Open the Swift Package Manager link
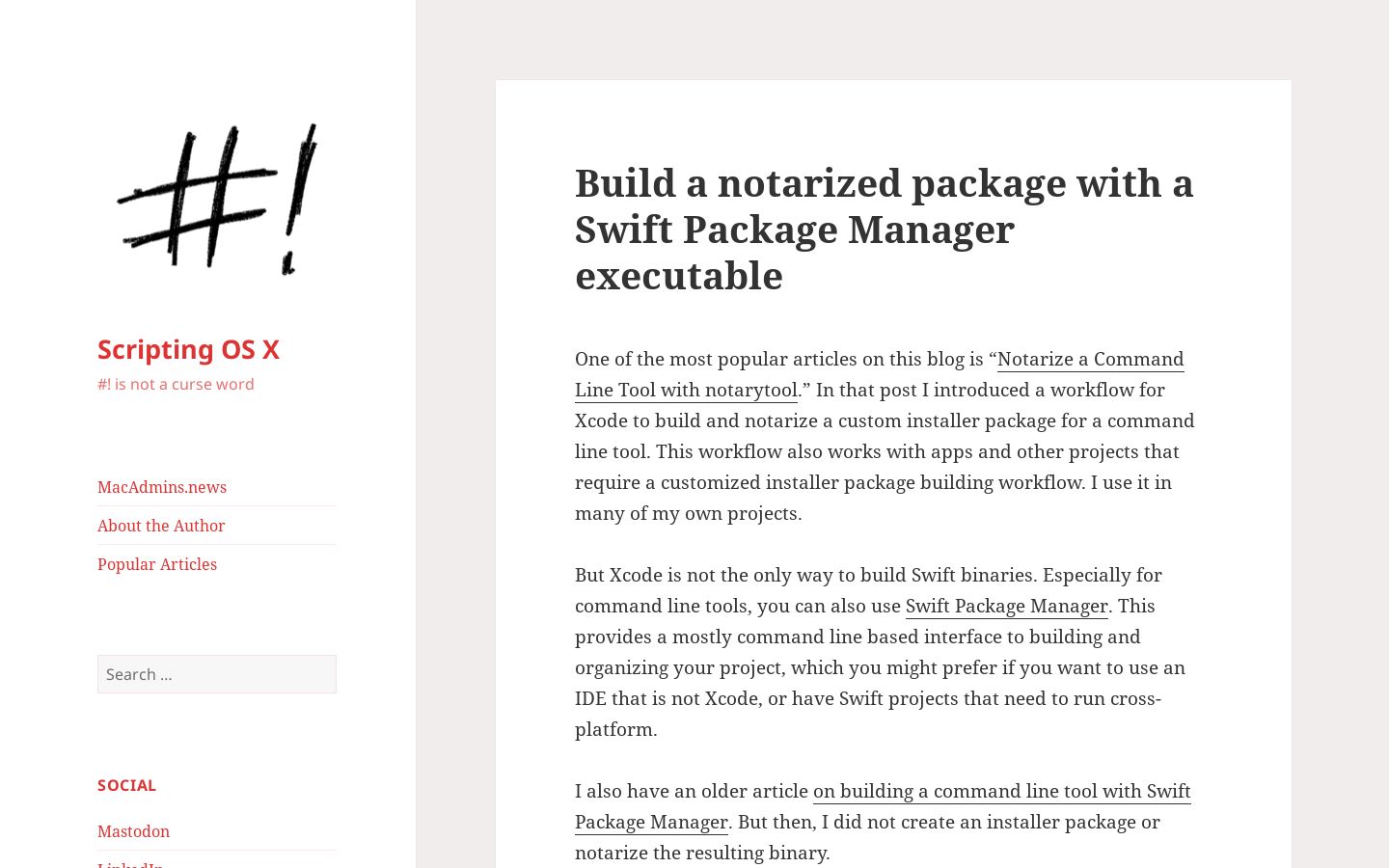Screen dimensions: 1389x868 (1006, 606)
